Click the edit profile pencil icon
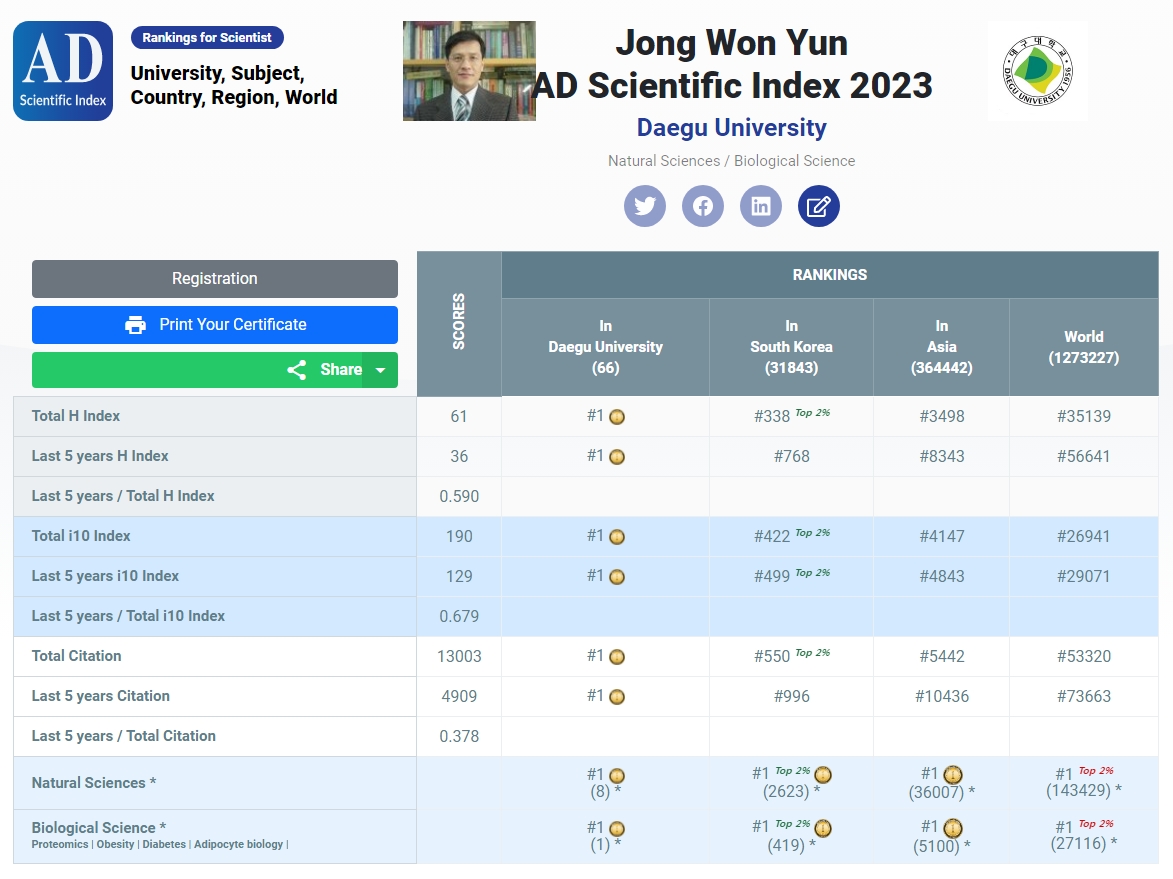The height and width of the screenshot is (879, 1173). 818,206
